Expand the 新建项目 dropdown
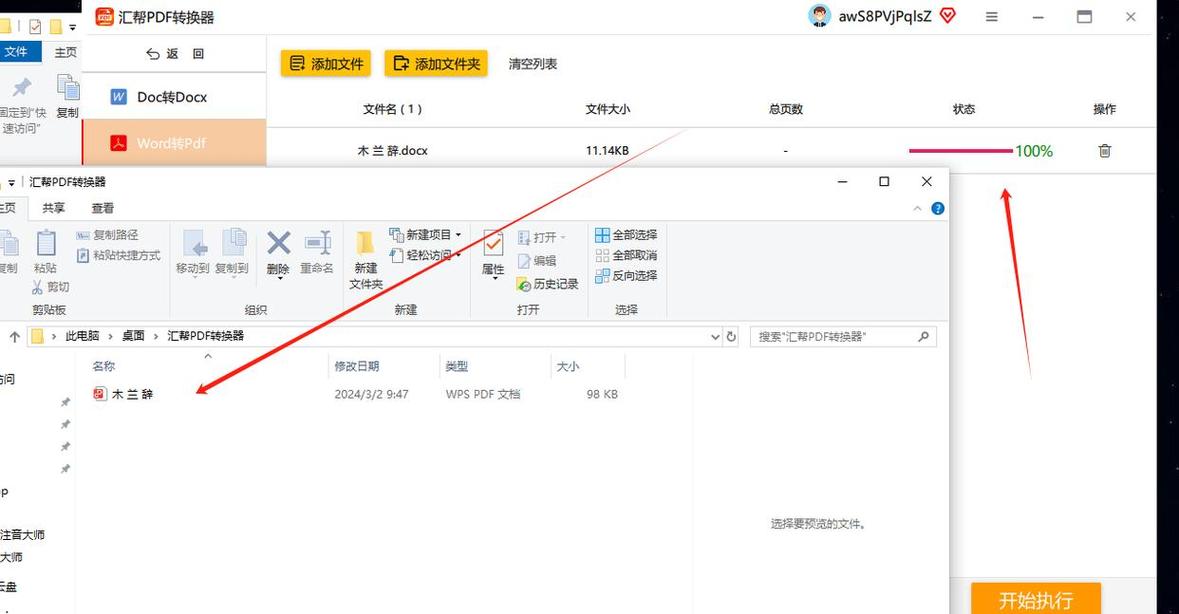1179x614 pixels. point(458,235)
